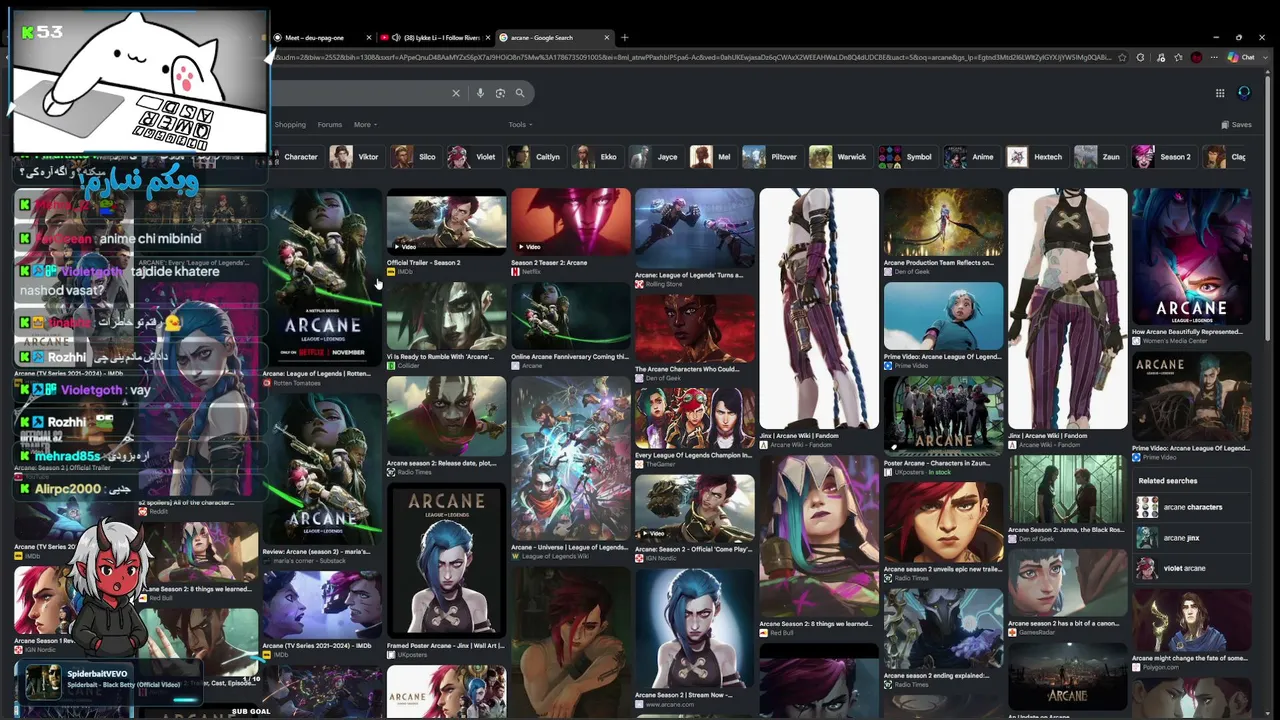
Task: Filter images by the Violet chip
Action: tap(474, 157)
